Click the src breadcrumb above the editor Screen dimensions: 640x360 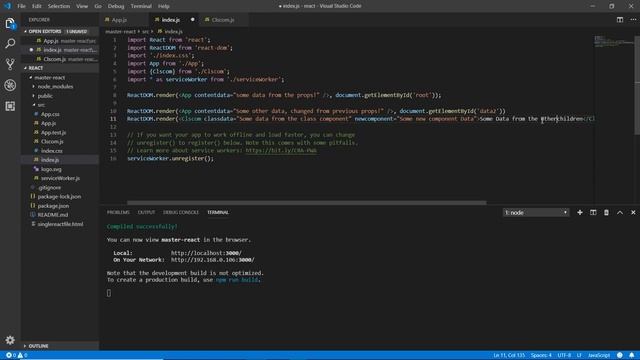coord(145,31)
